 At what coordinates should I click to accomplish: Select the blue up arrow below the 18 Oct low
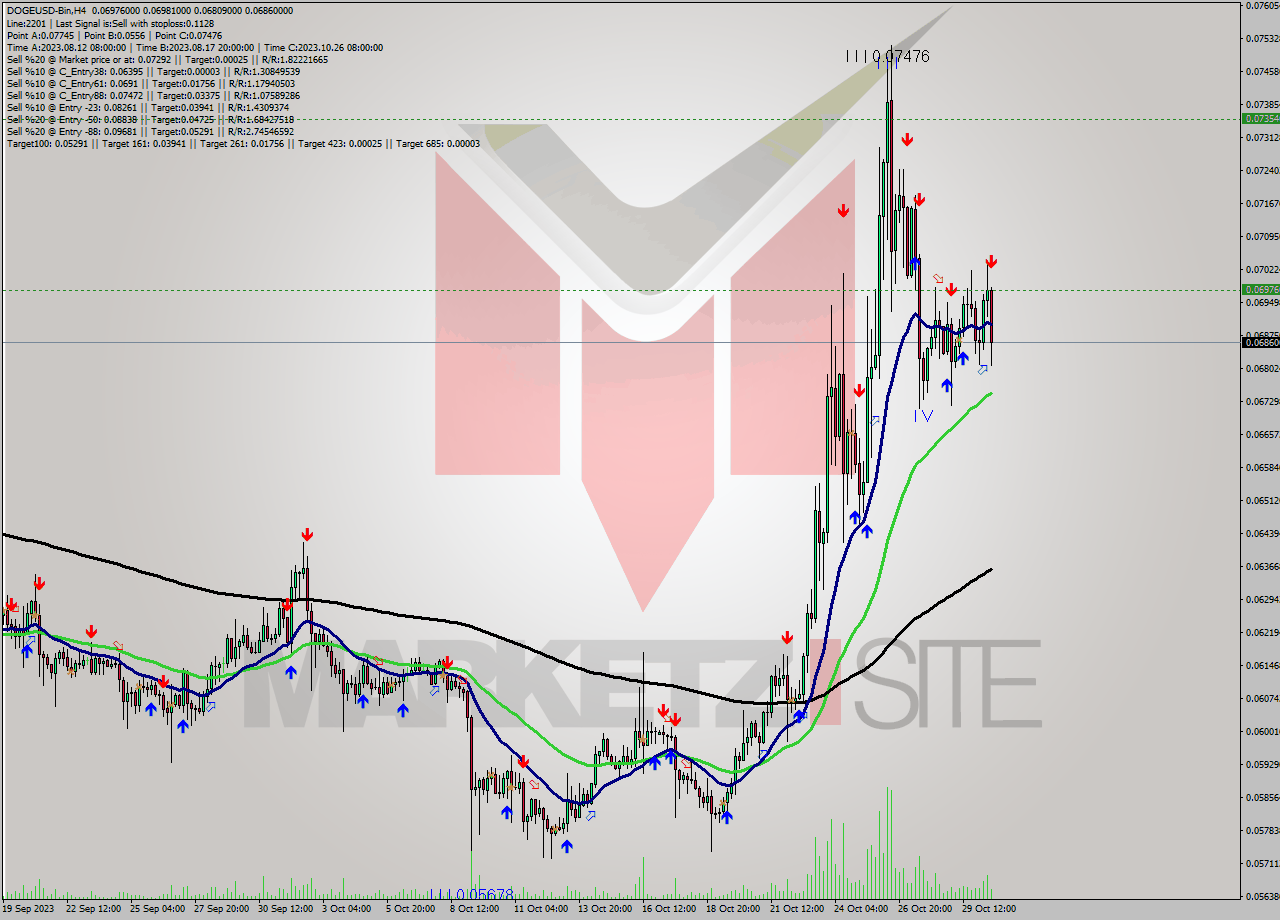(x=726, y=817)
